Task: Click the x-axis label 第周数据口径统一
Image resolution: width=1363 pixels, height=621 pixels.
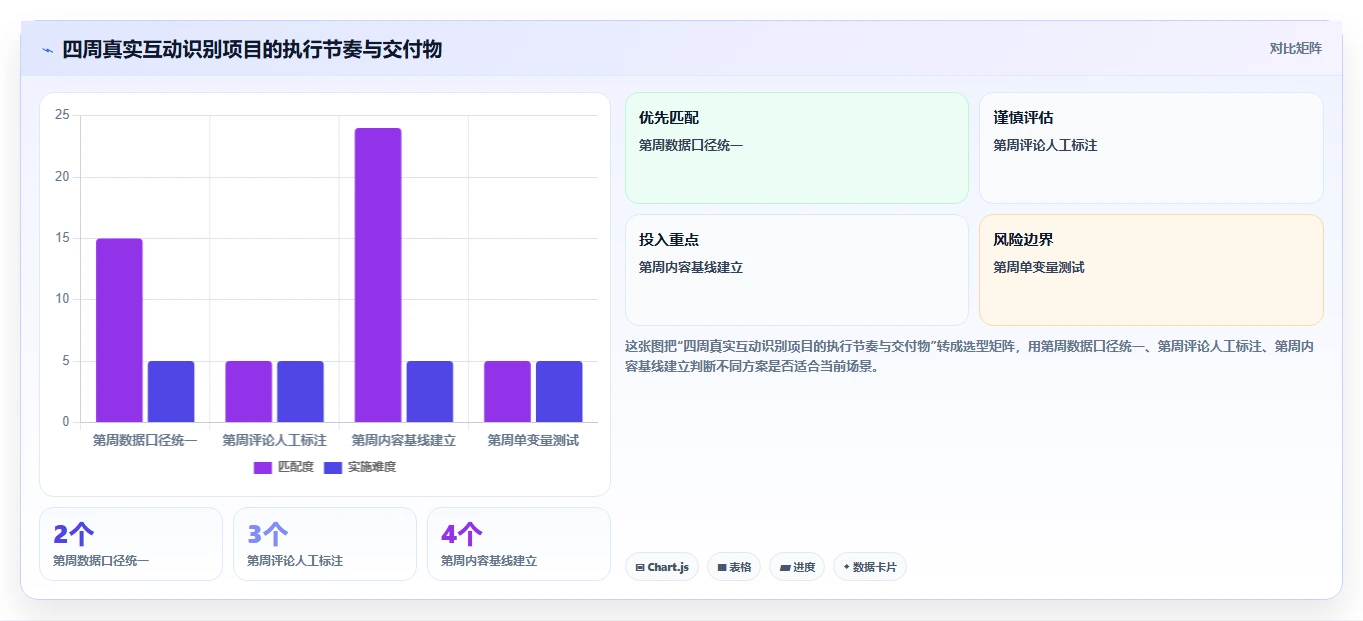Action: click(145, 440)
